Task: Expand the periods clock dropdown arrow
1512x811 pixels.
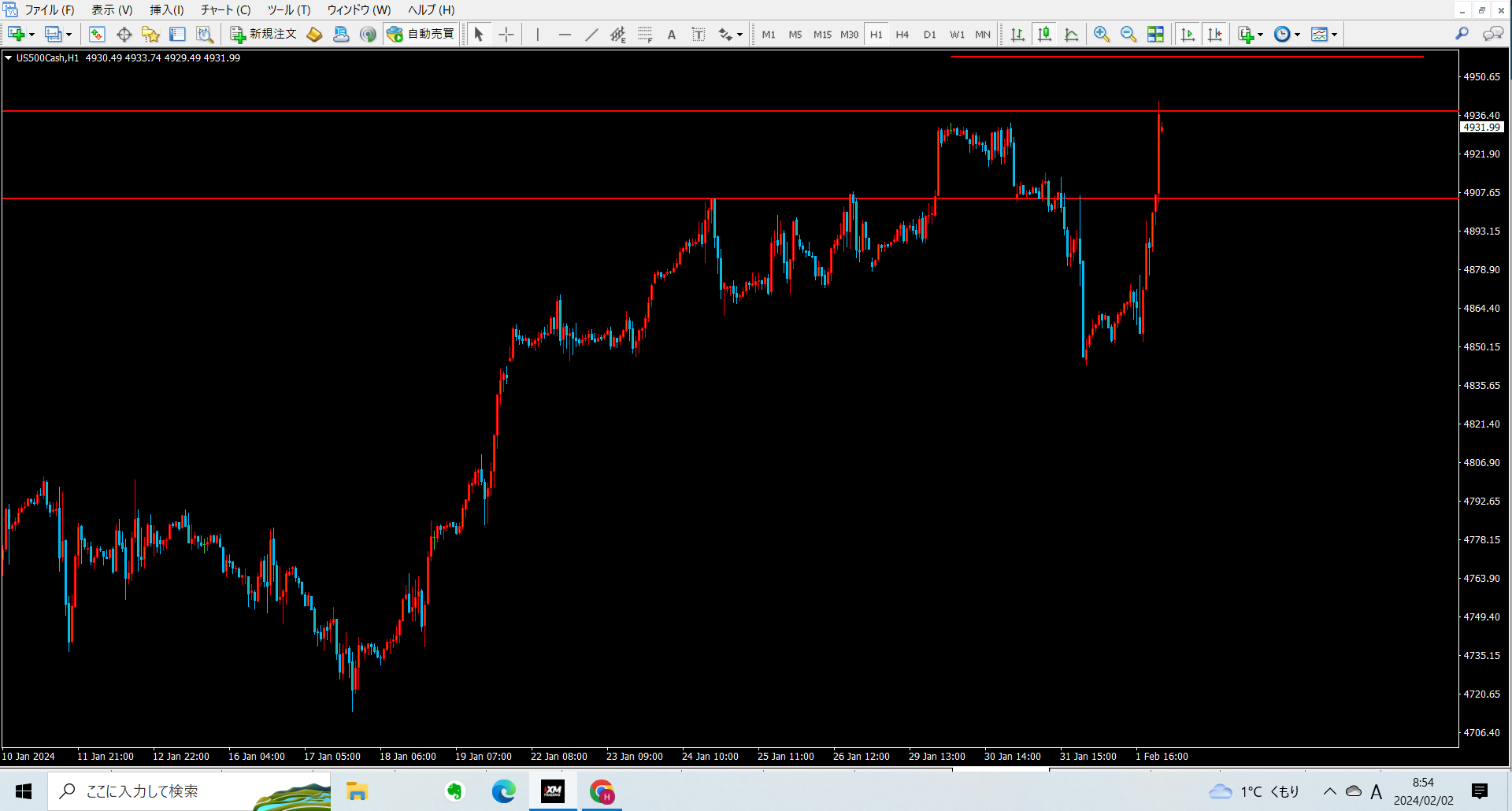Action: (1297, 35)
